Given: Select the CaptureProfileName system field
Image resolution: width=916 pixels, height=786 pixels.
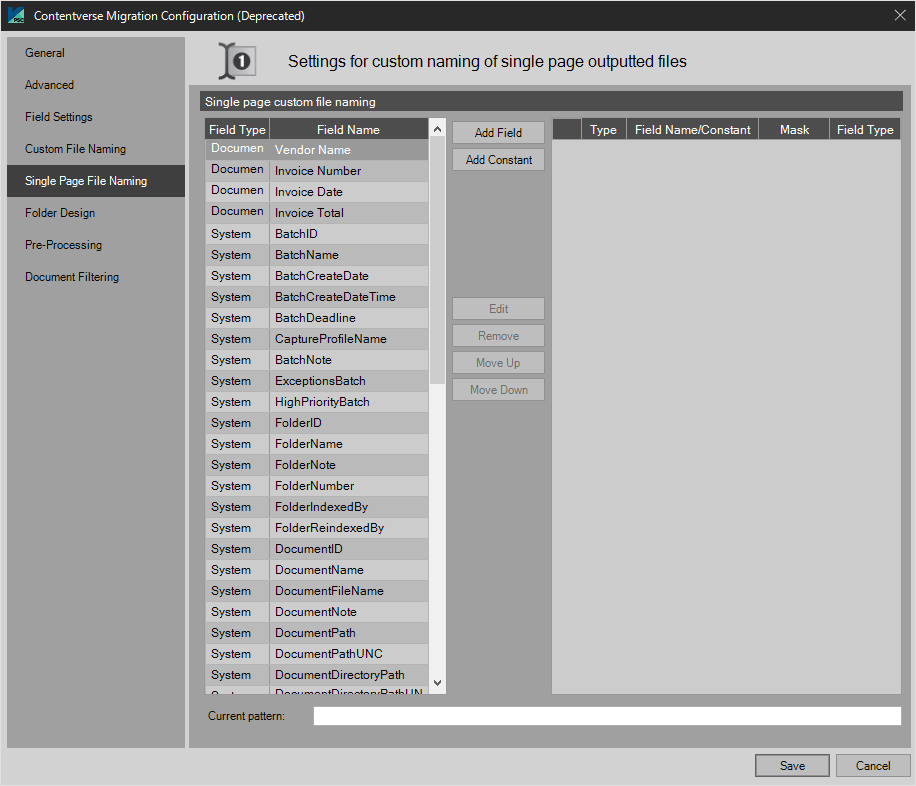Looking at the screenshot, I should point(317,339).
